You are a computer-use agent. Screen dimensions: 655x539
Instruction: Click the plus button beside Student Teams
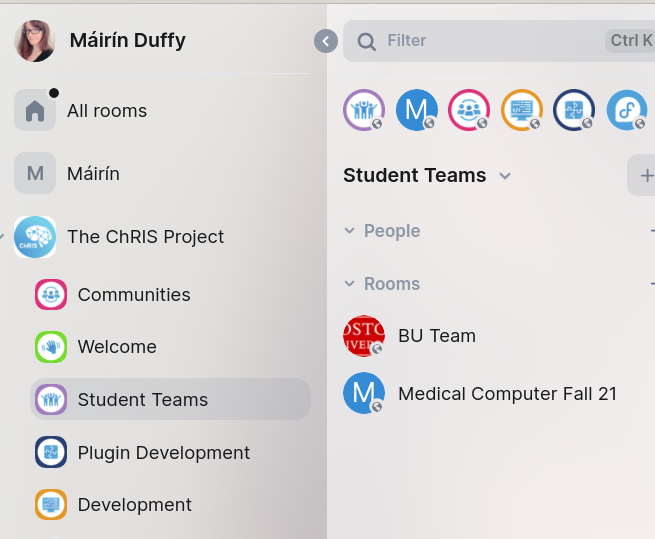(644, 175)
